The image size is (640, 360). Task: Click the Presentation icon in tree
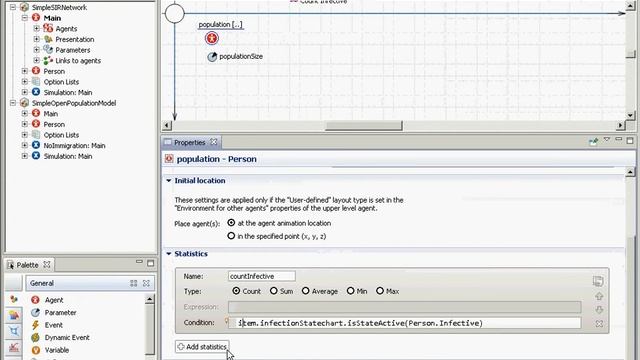tap(48, 39)
